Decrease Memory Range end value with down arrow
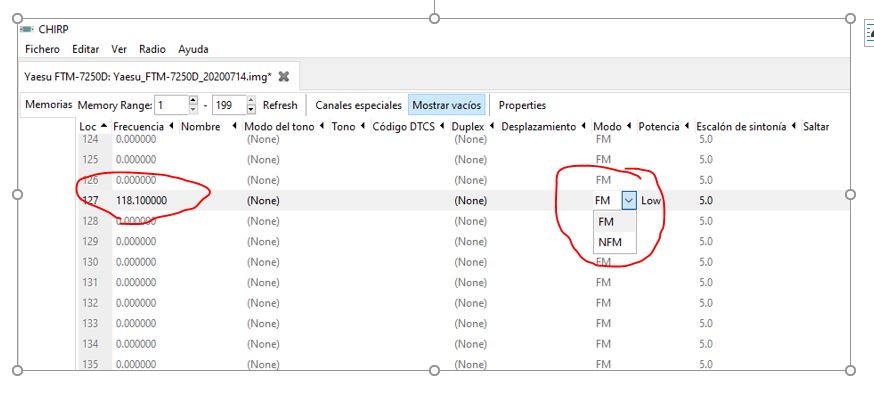Viewport: 874px width, 393px height. (x=251, y=109)
